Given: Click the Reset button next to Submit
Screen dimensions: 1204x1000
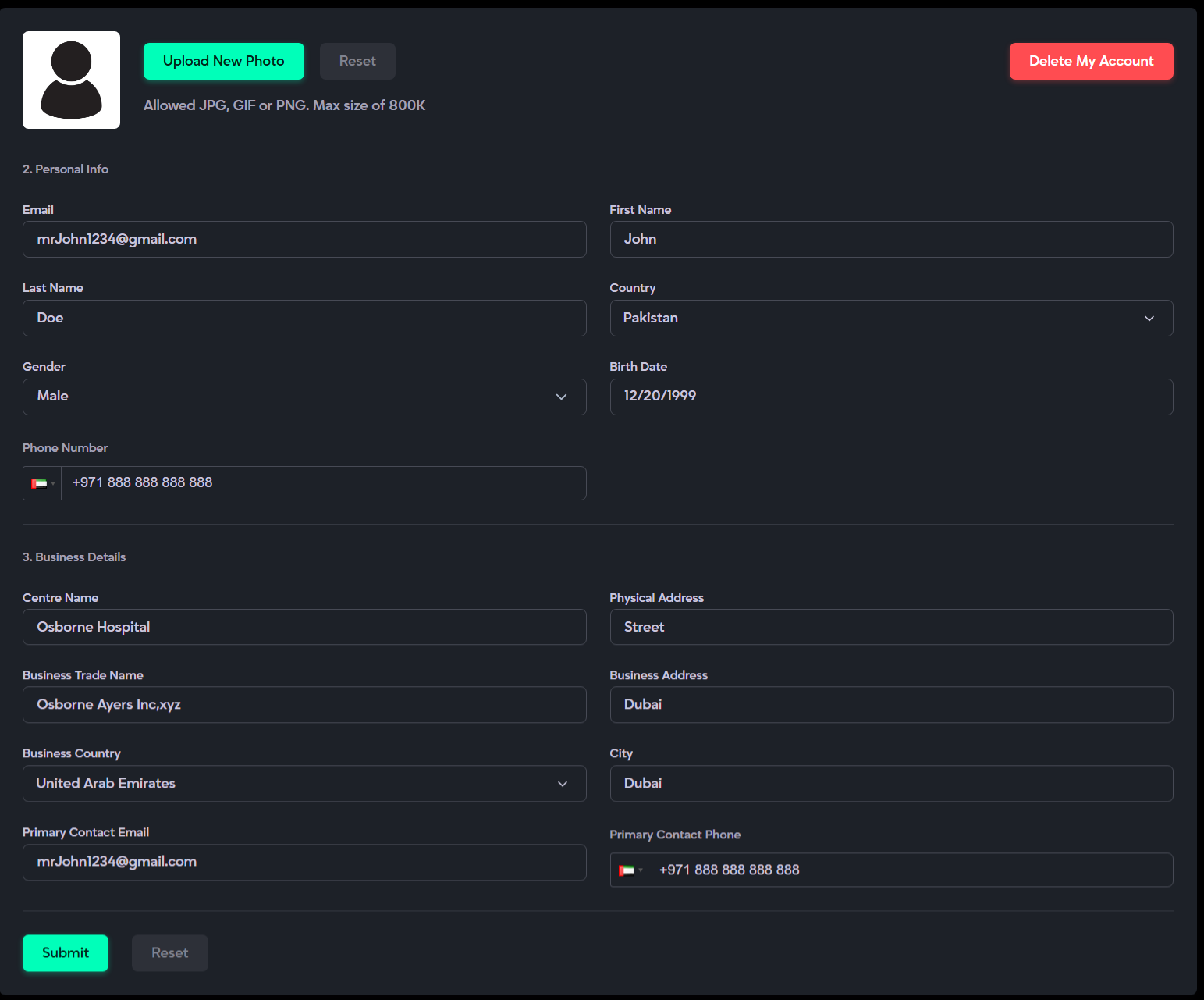Looking at the screenshot, I should click(169, 953).
